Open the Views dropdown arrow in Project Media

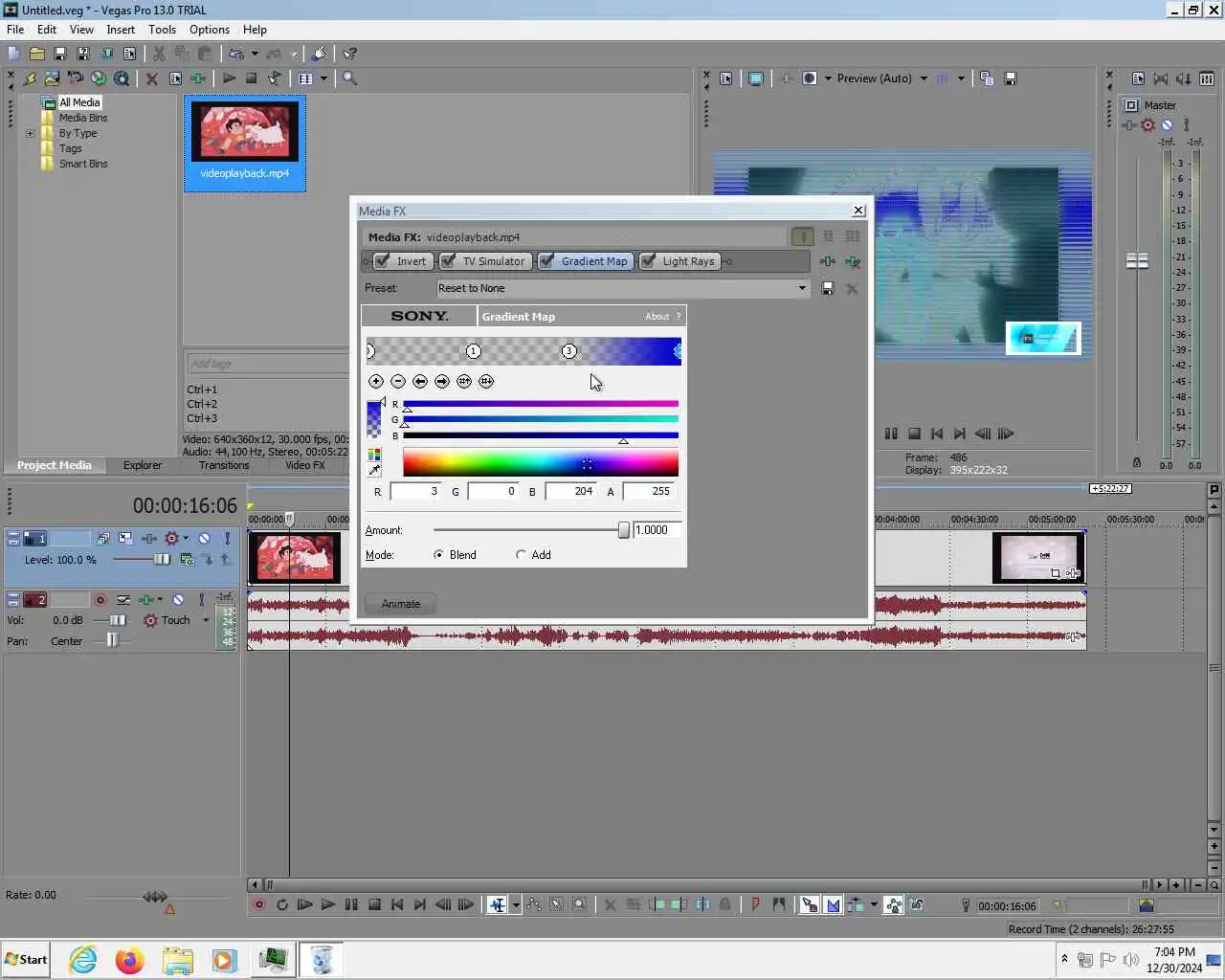323,78
